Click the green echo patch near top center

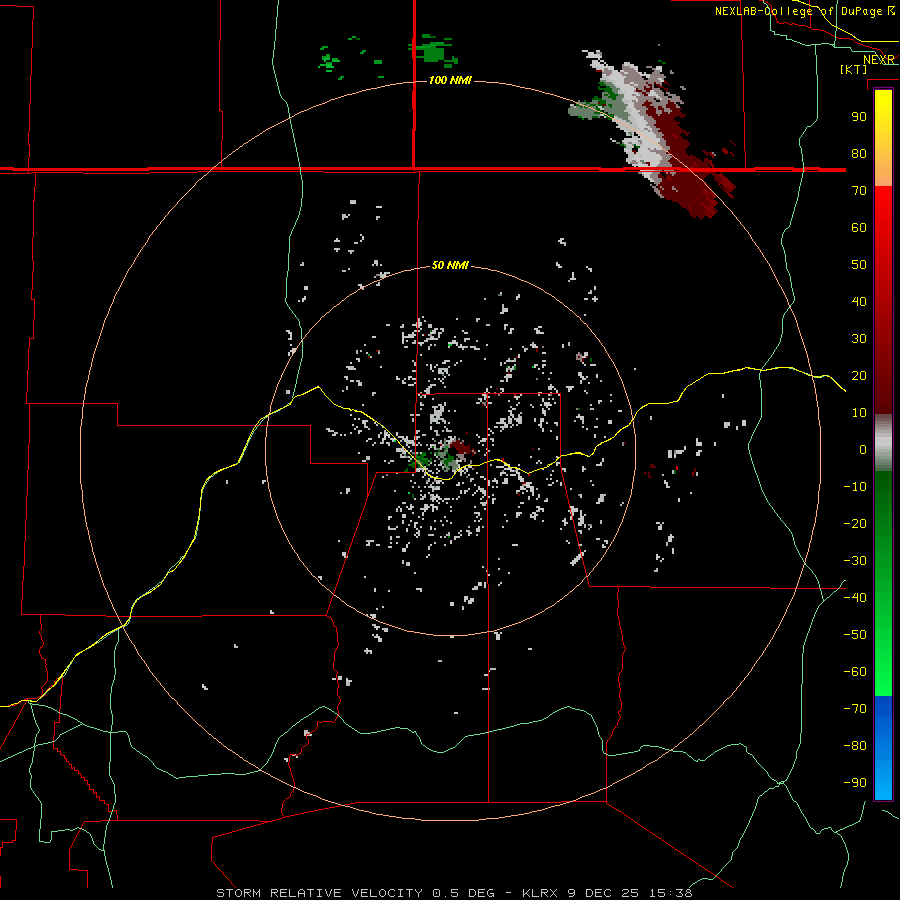433,52
